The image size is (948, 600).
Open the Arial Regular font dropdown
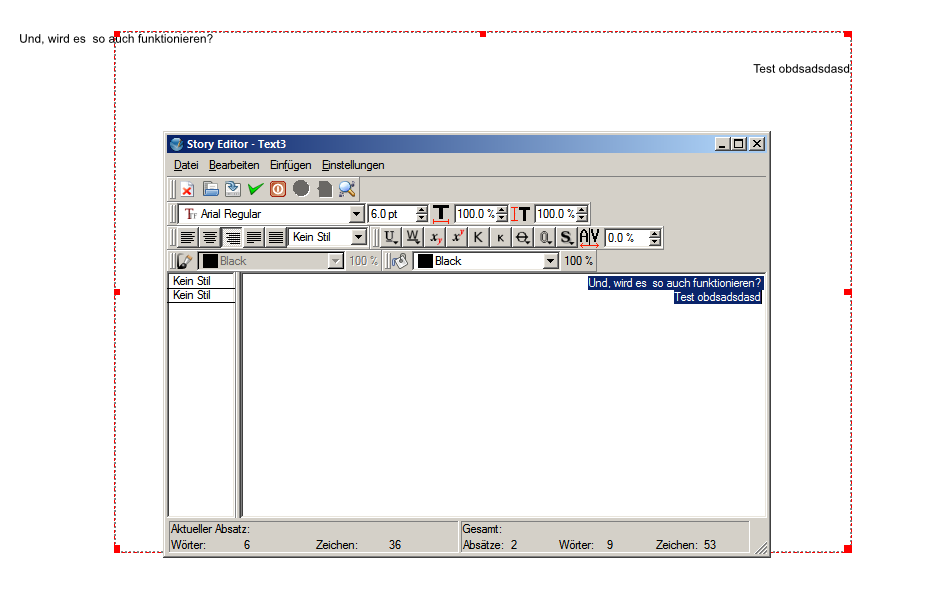(x=357, y=214)
